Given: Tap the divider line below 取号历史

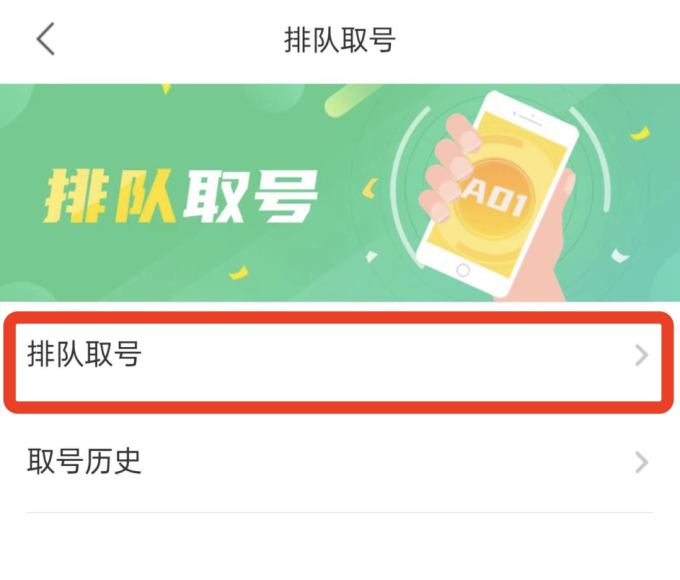Looking at the screenshot, I should click(340, 512).
